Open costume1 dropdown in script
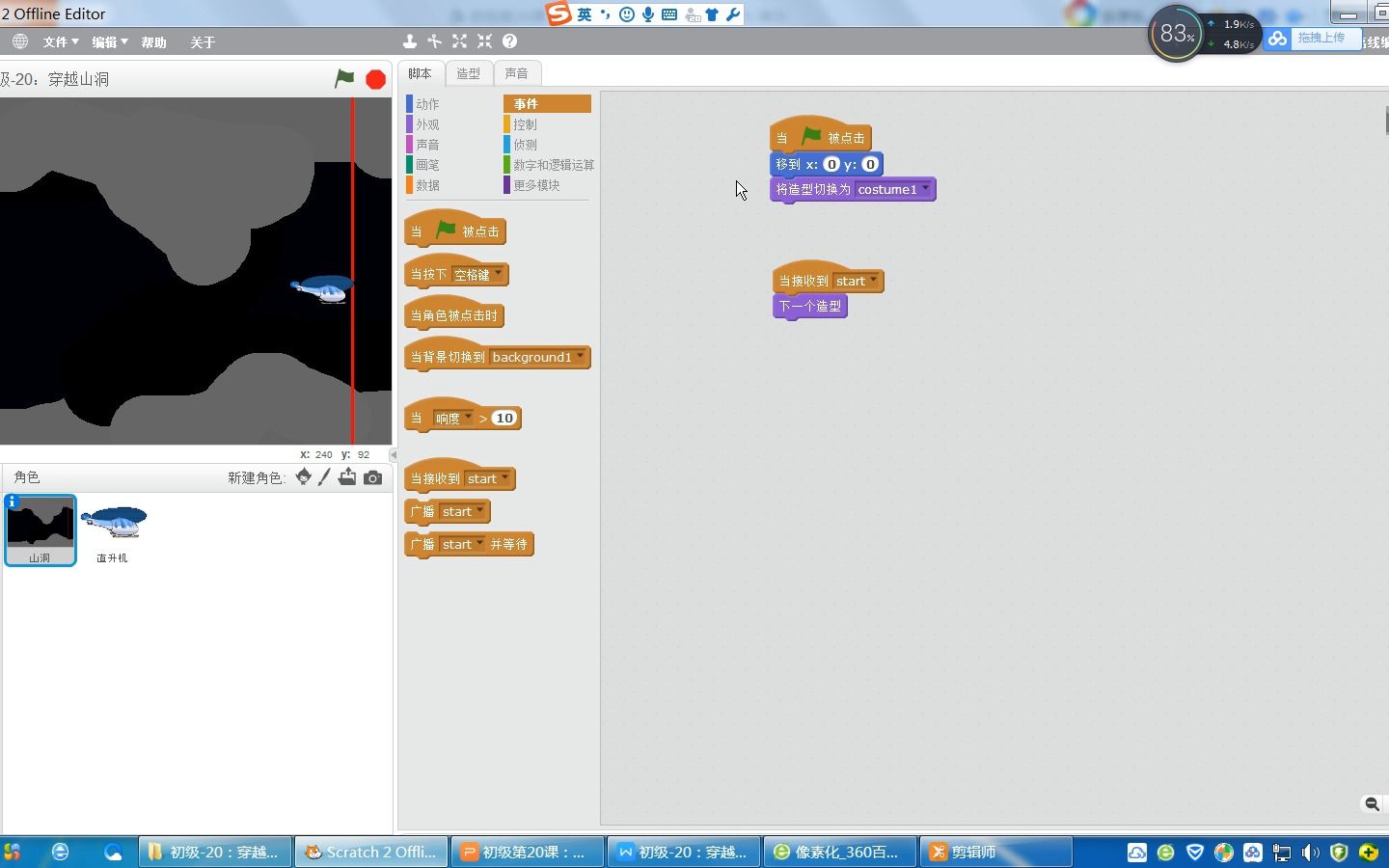Image resolution: width=1389 pixels, height=868 pixels. pyautogui.click(x=893, y=189)
